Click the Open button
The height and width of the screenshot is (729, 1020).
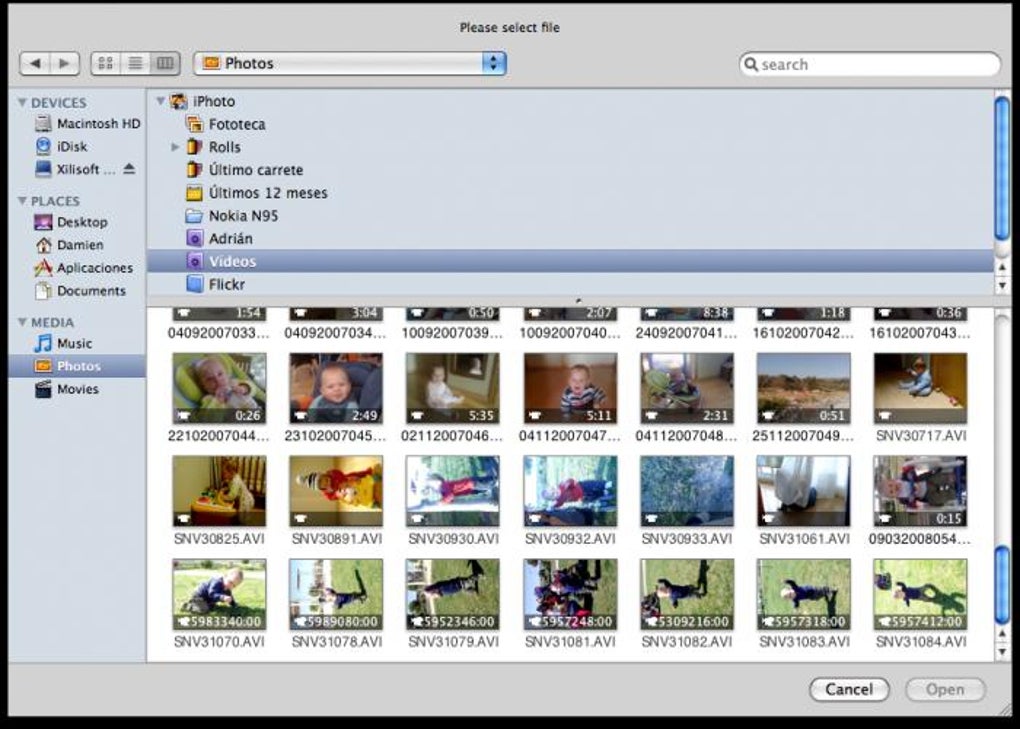[945, 689]
